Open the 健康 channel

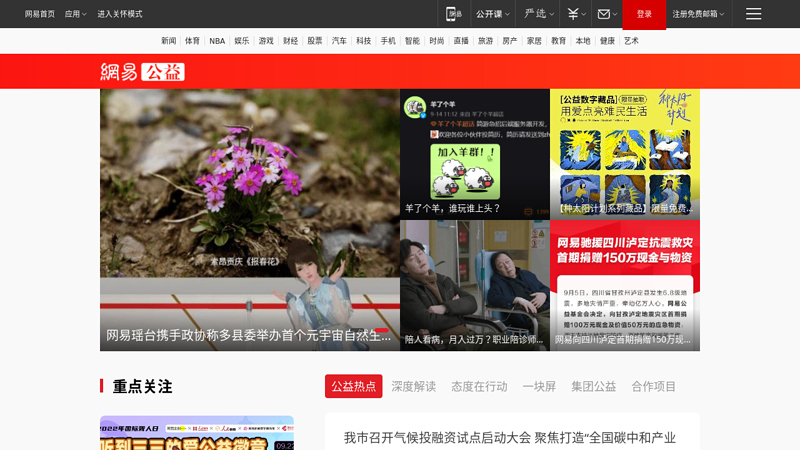(x=607, y=41)
